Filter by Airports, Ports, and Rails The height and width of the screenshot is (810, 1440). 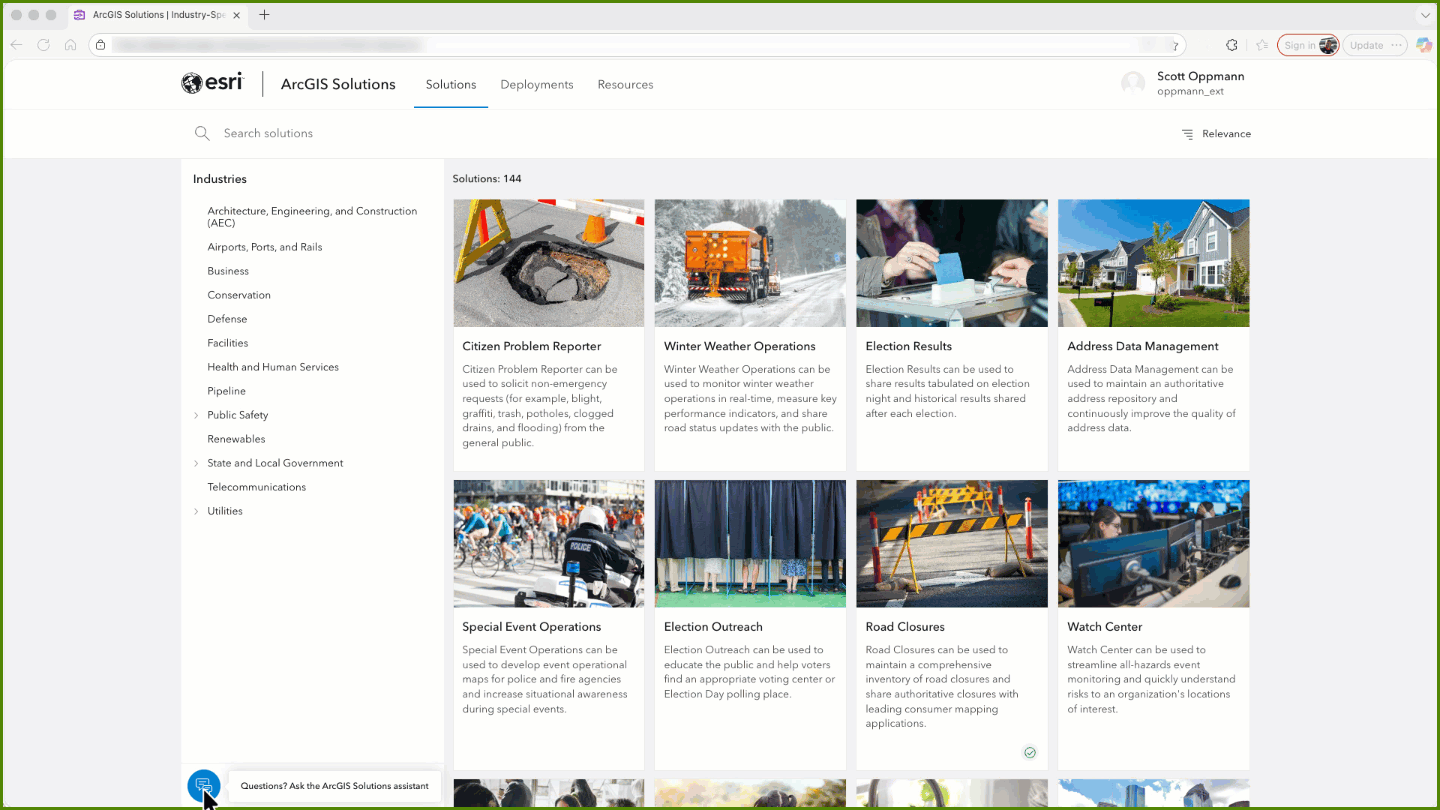[265, 247]
